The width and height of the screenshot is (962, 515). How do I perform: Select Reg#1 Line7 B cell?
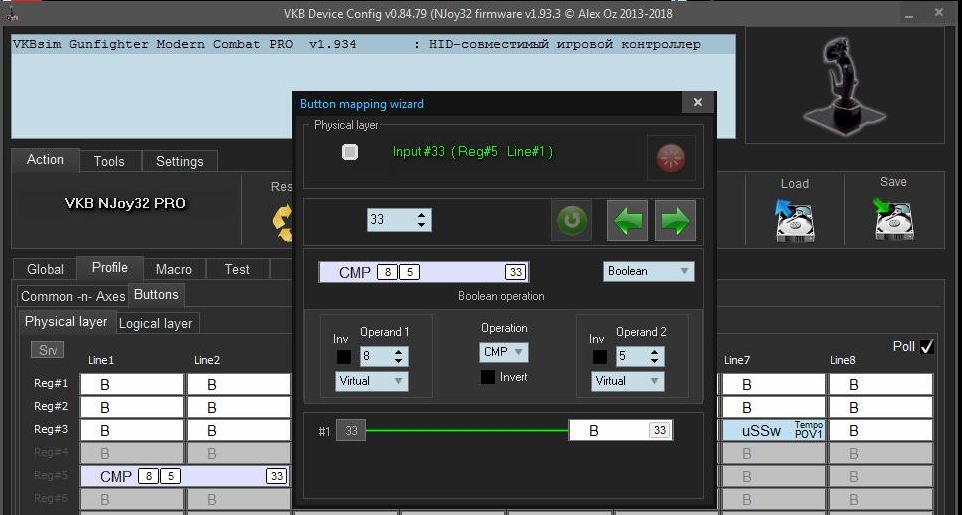tap(774, 385)
